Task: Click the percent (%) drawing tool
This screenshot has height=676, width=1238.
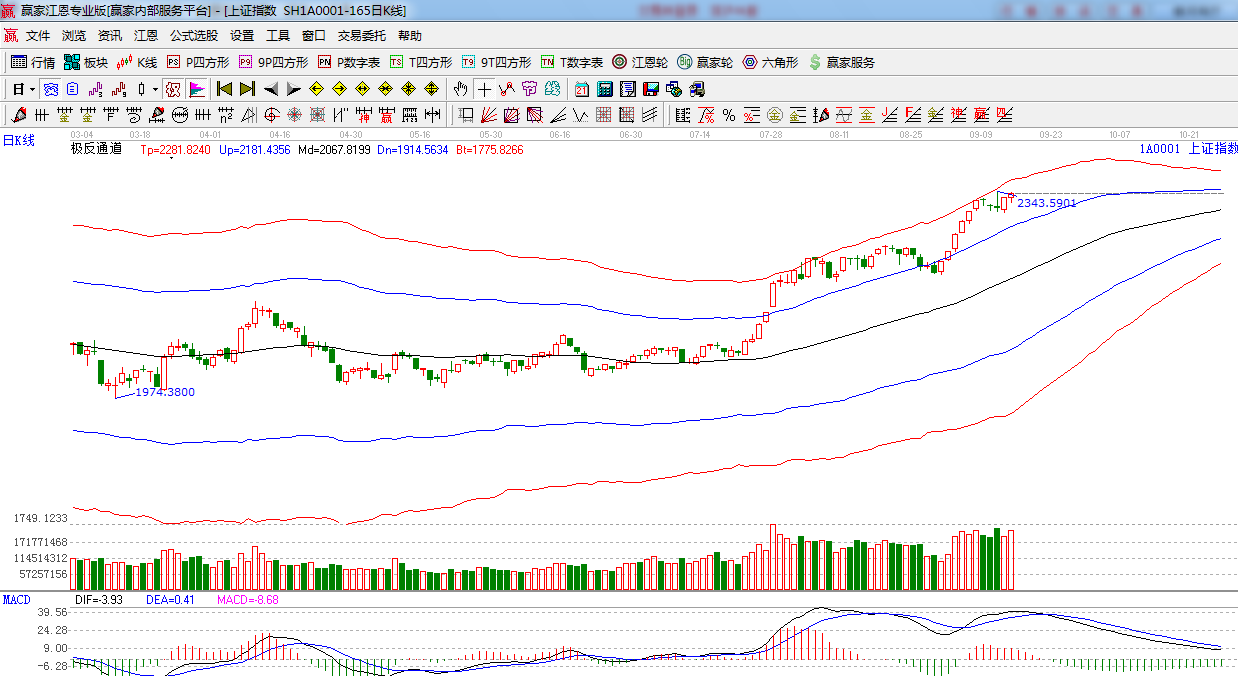Action: [729, 115]
